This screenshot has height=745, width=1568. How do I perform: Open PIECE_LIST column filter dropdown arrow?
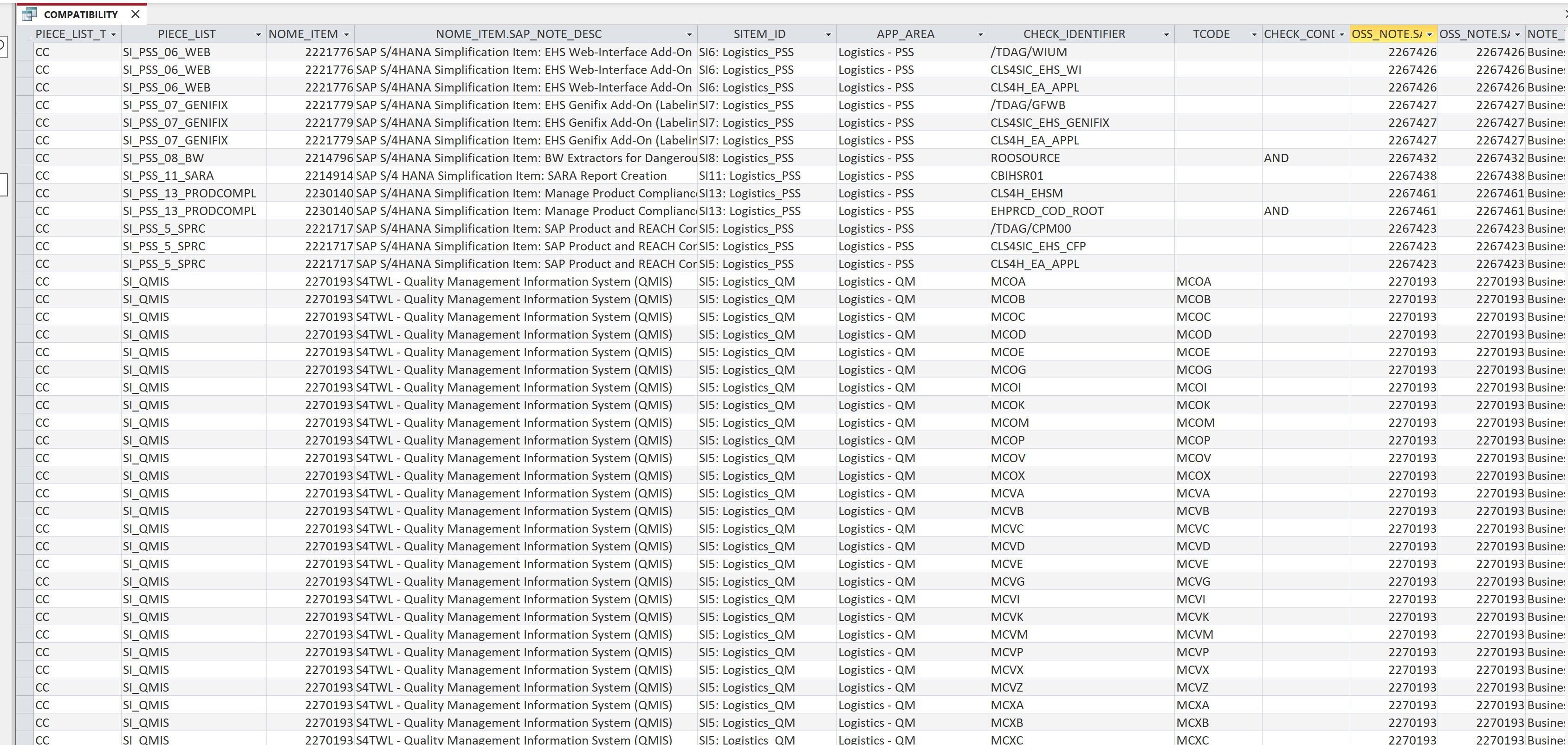click(x=258, y=35)
